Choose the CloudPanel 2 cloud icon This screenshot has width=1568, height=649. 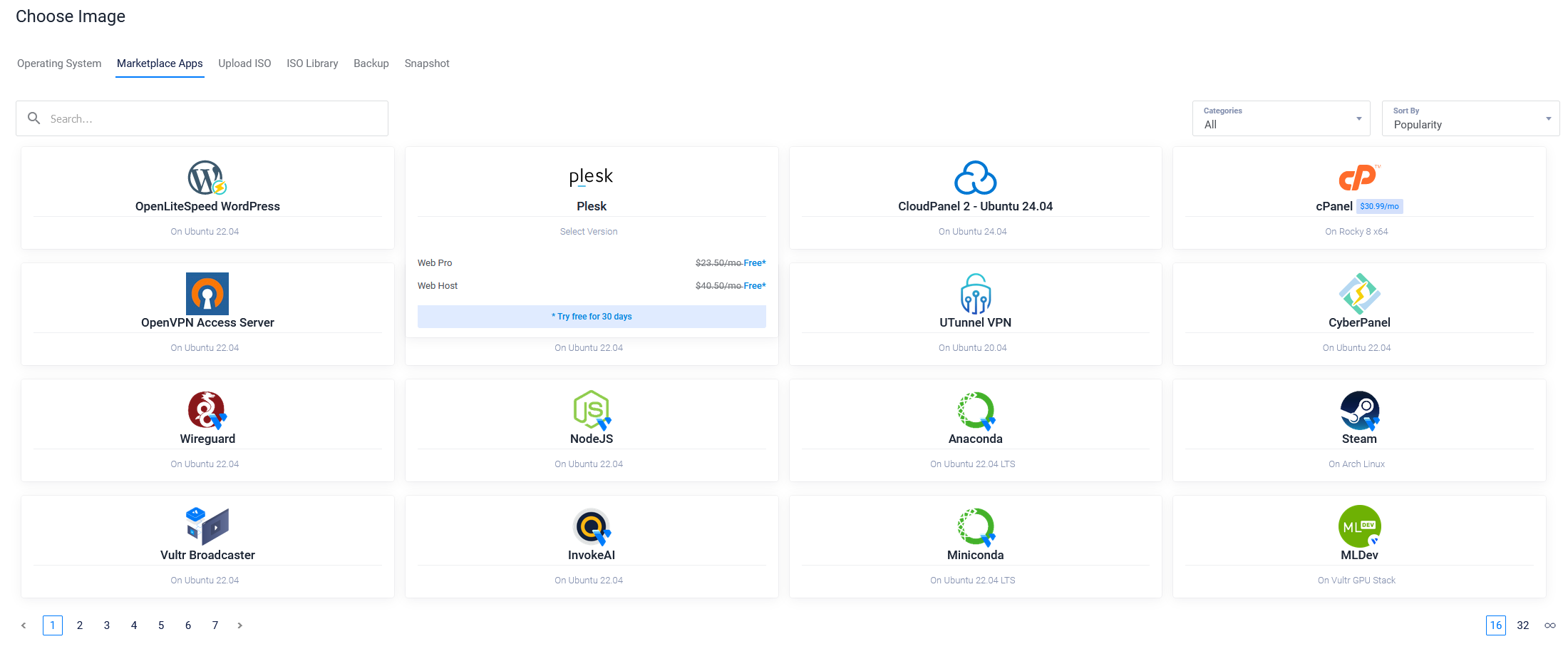975,178
